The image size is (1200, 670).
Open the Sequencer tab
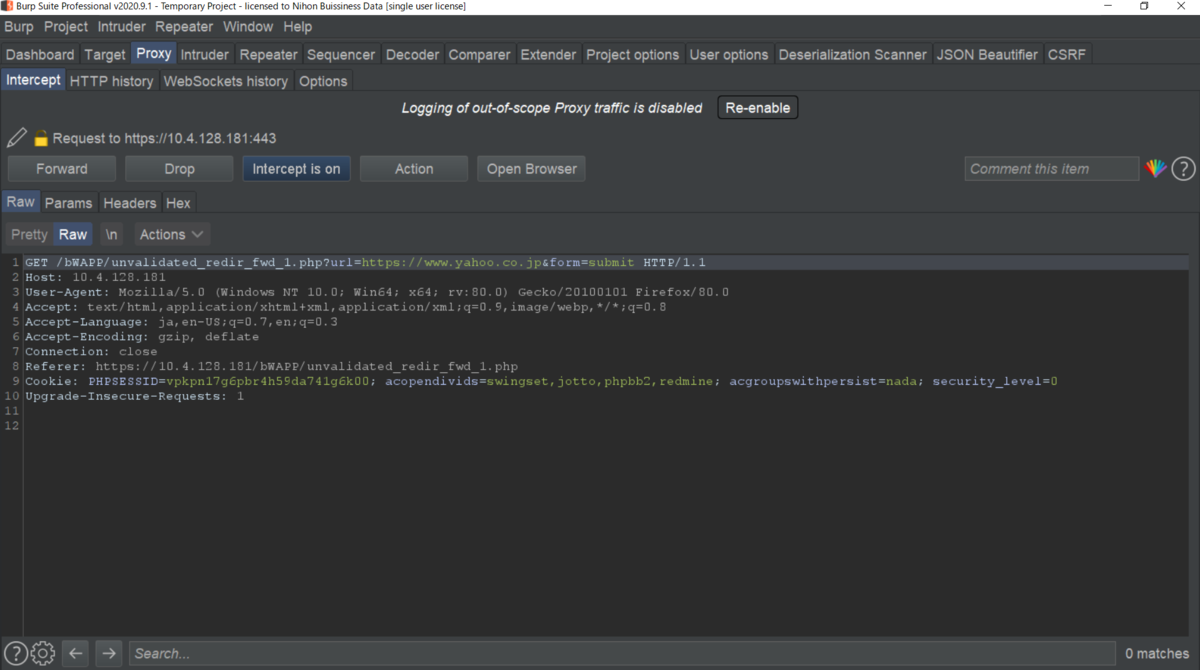[x=341, y=55]
